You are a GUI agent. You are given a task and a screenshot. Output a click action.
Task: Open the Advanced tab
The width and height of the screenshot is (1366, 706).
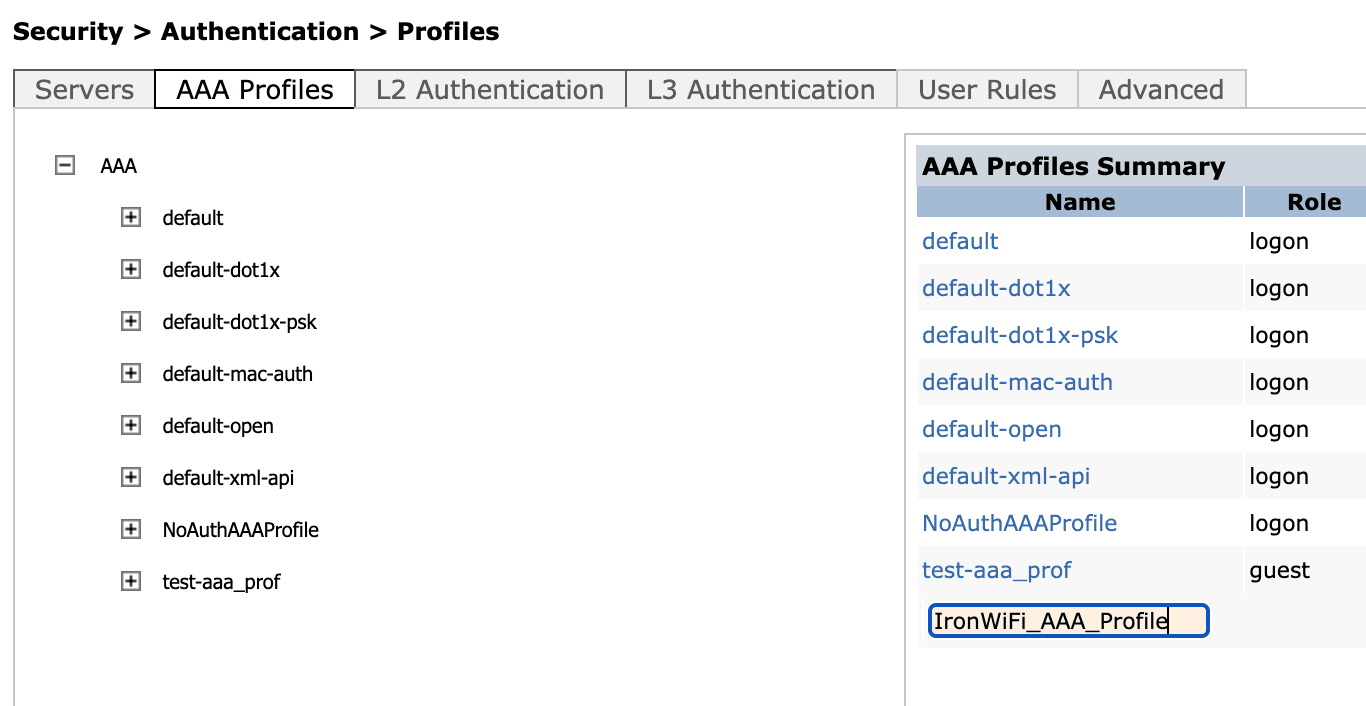[x=1161, y=90]
